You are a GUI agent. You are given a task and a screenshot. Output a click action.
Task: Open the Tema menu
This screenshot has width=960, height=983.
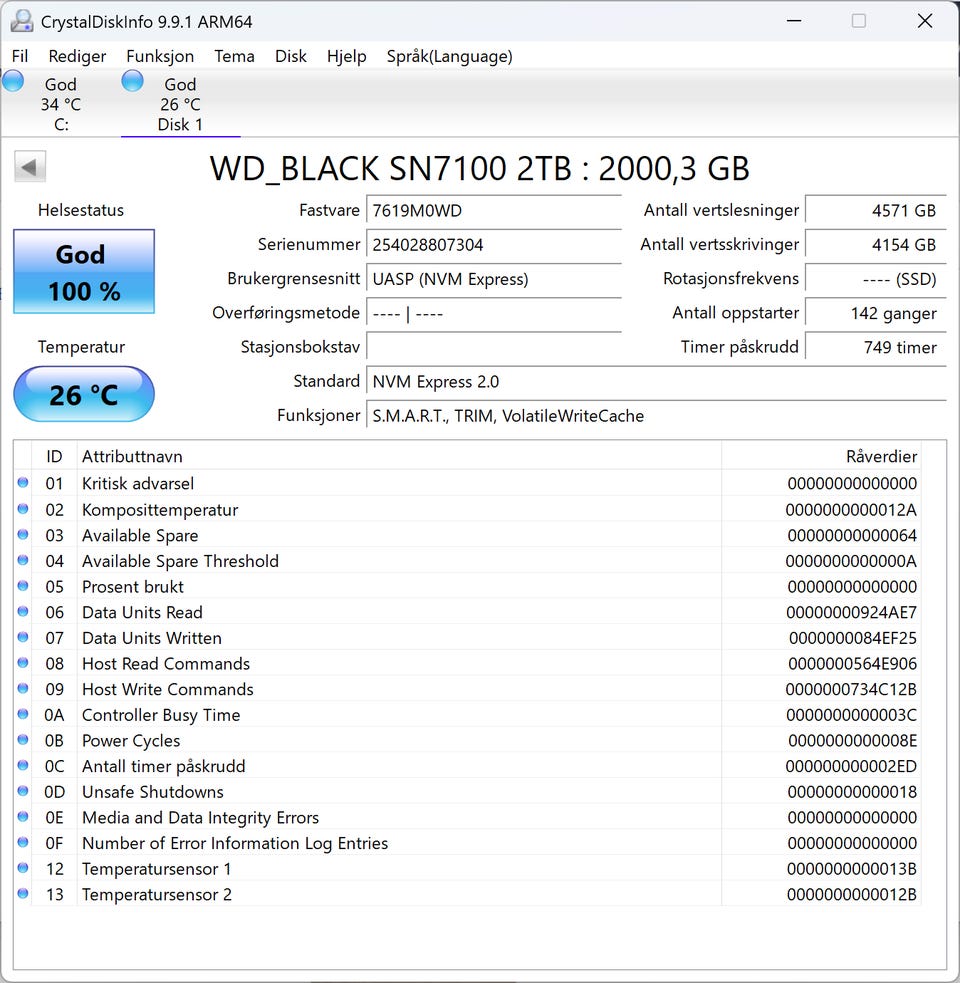coord(235,56)
